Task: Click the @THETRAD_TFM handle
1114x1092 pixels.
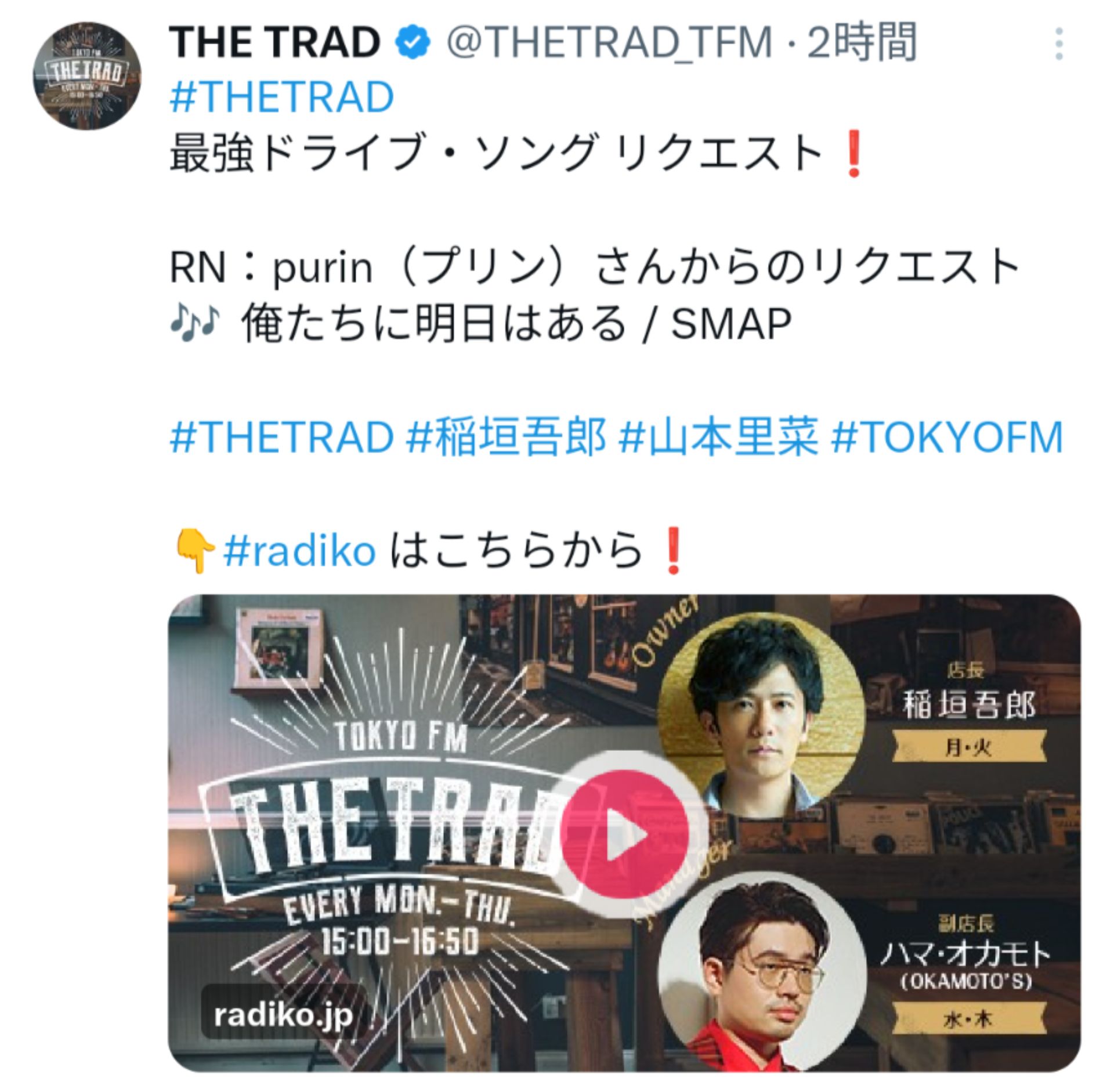Action: pyautogui.click(x=609, y=43)
